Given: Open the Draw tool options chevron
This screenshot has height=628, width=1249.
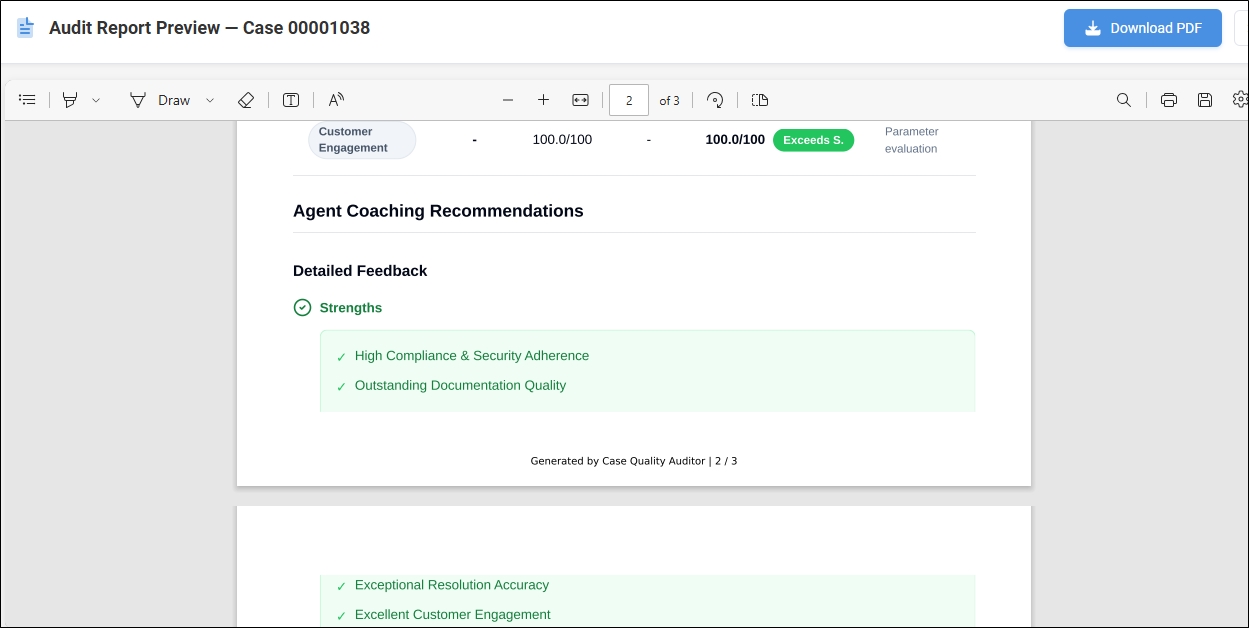Looking at the screenshot, I should [x=210, y=100].
